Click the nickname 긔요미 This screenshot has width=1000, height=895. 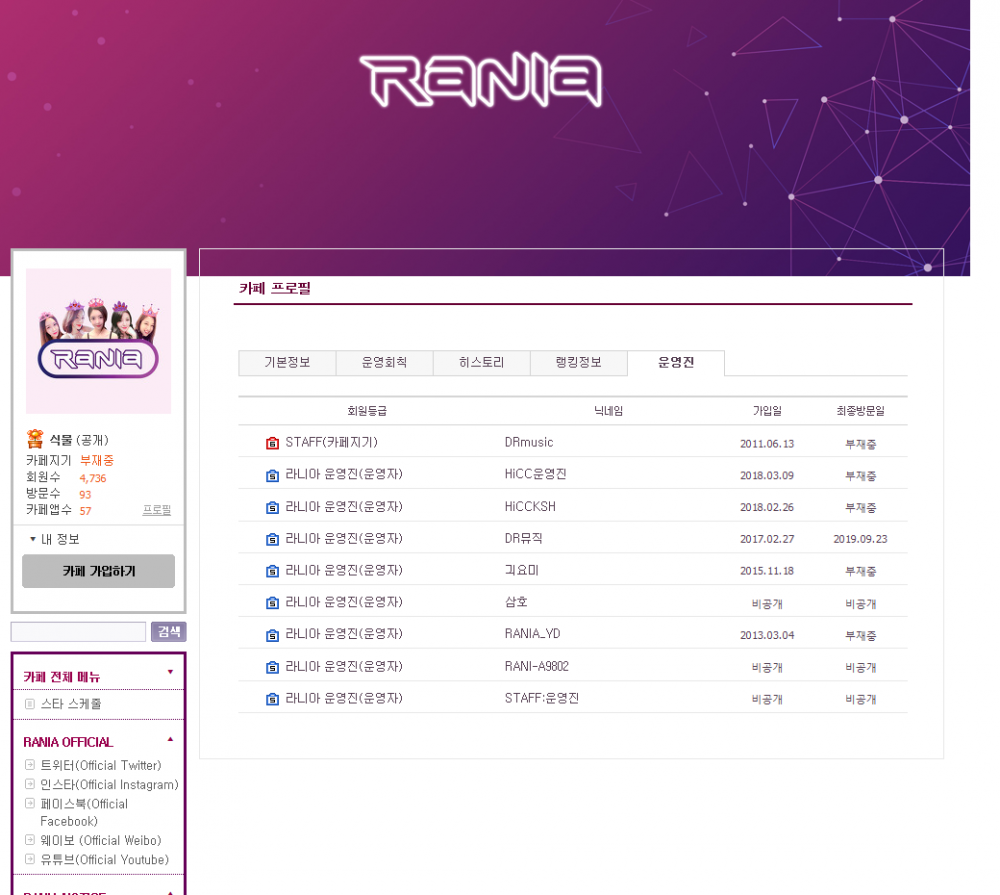pos(522,570)
